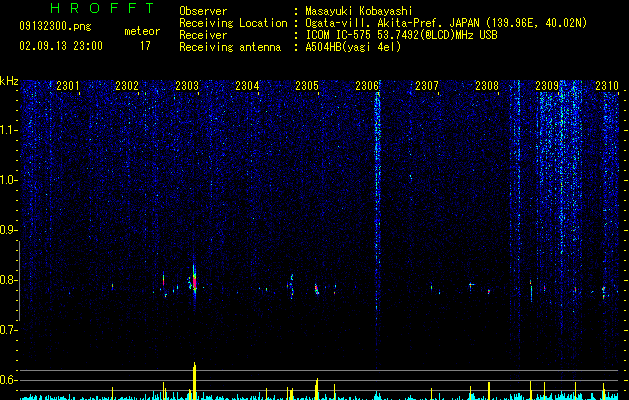Click the tallest yellow peak in the level graph

(195, 381)
